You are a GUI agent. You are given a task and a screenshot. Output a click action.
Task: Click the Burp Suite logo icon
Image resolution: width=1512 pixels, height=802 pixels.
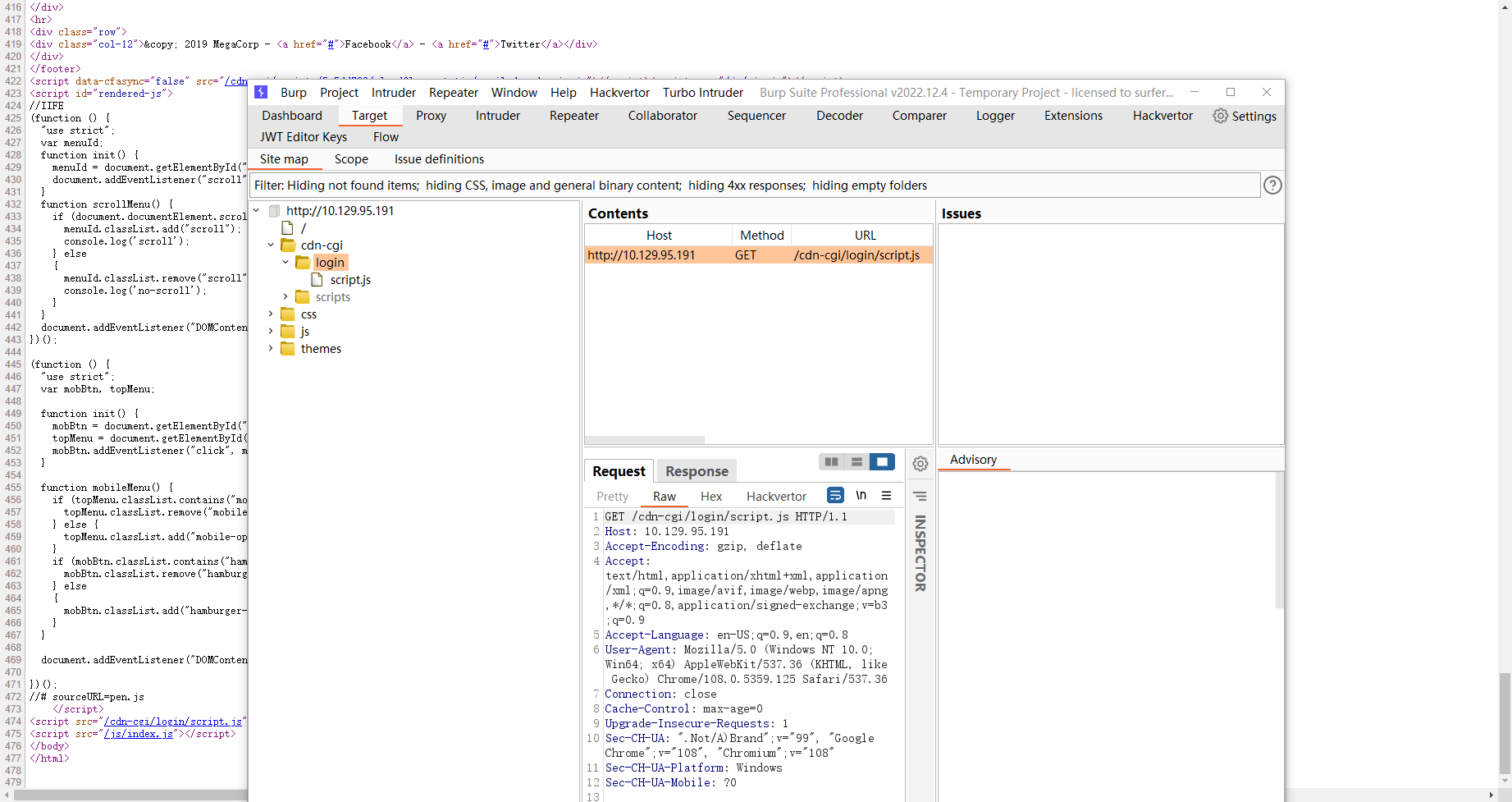click(x=261, y=92)
